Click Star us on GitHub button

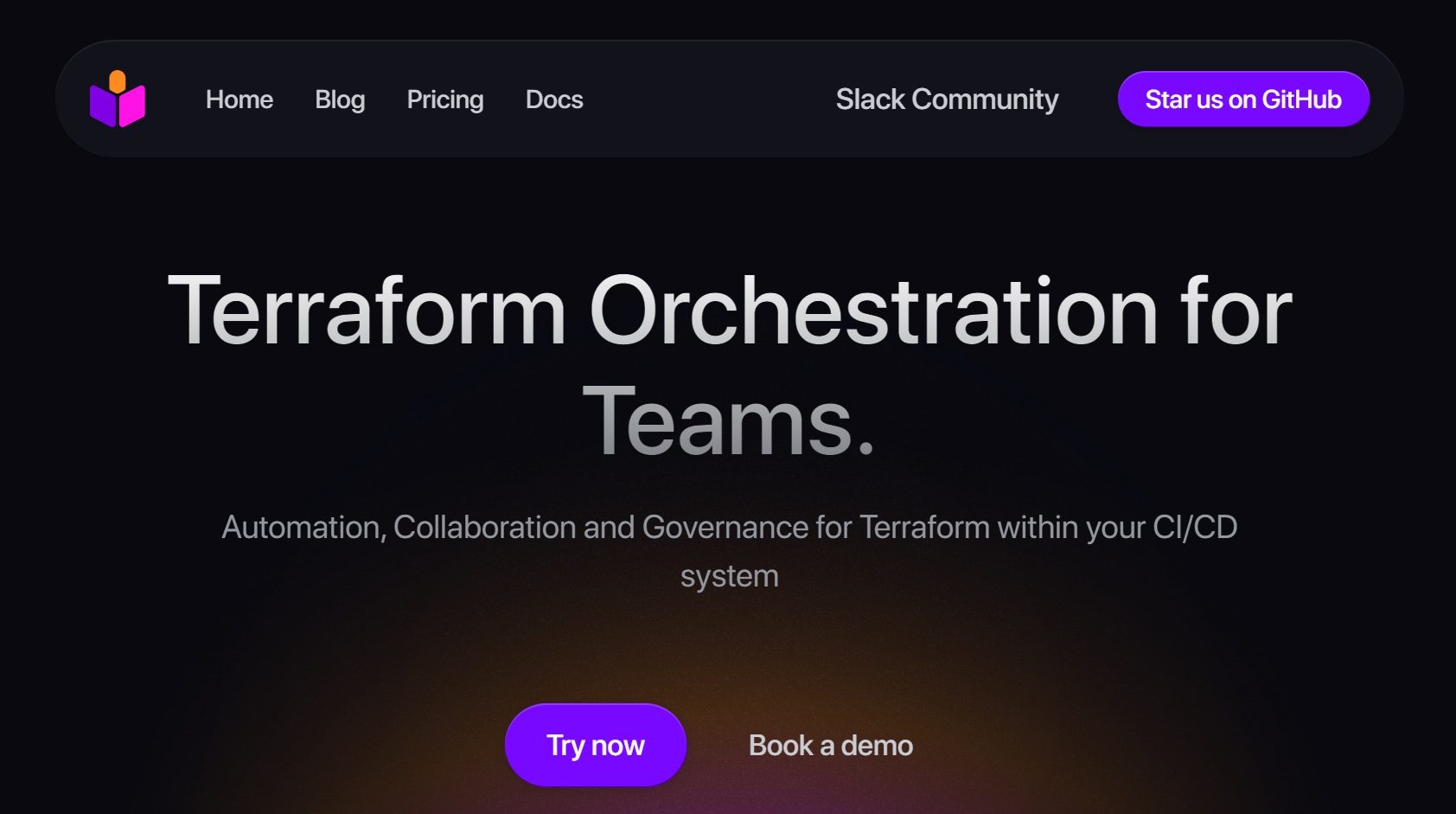1243,99
